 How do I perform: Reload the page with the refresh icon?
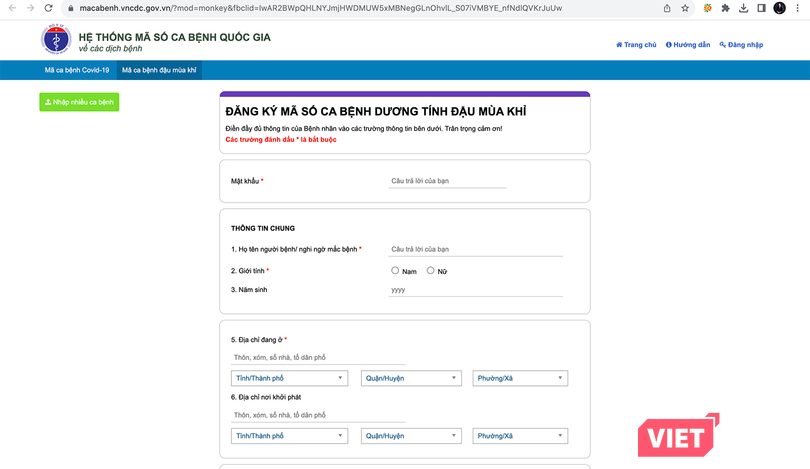click(x=48, y=8)
